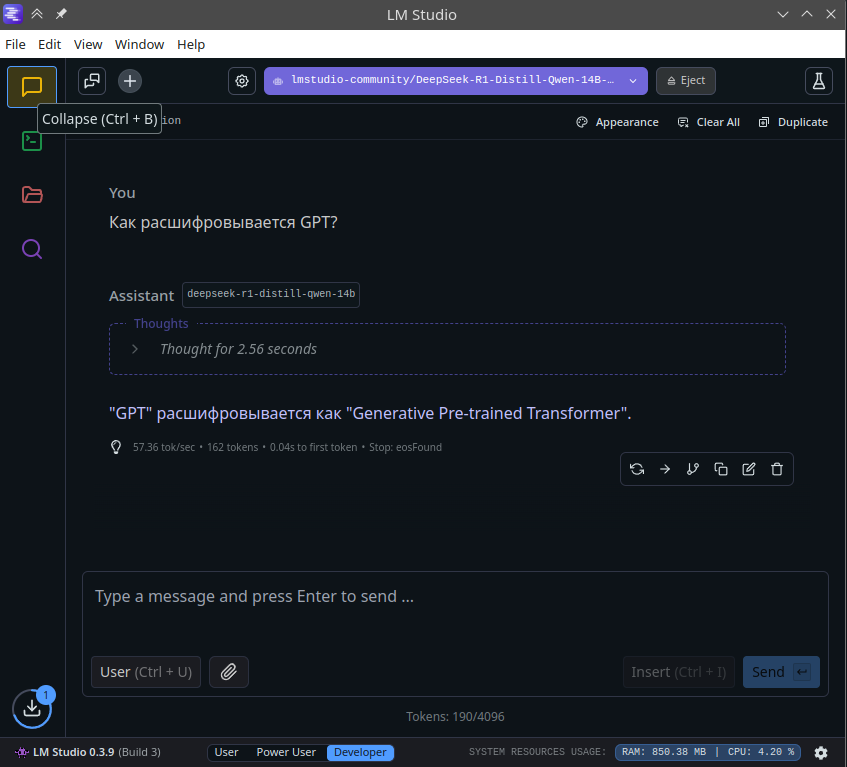
Task: Click the RAM and CPU usage indicator
Action: tap(708, 752)
